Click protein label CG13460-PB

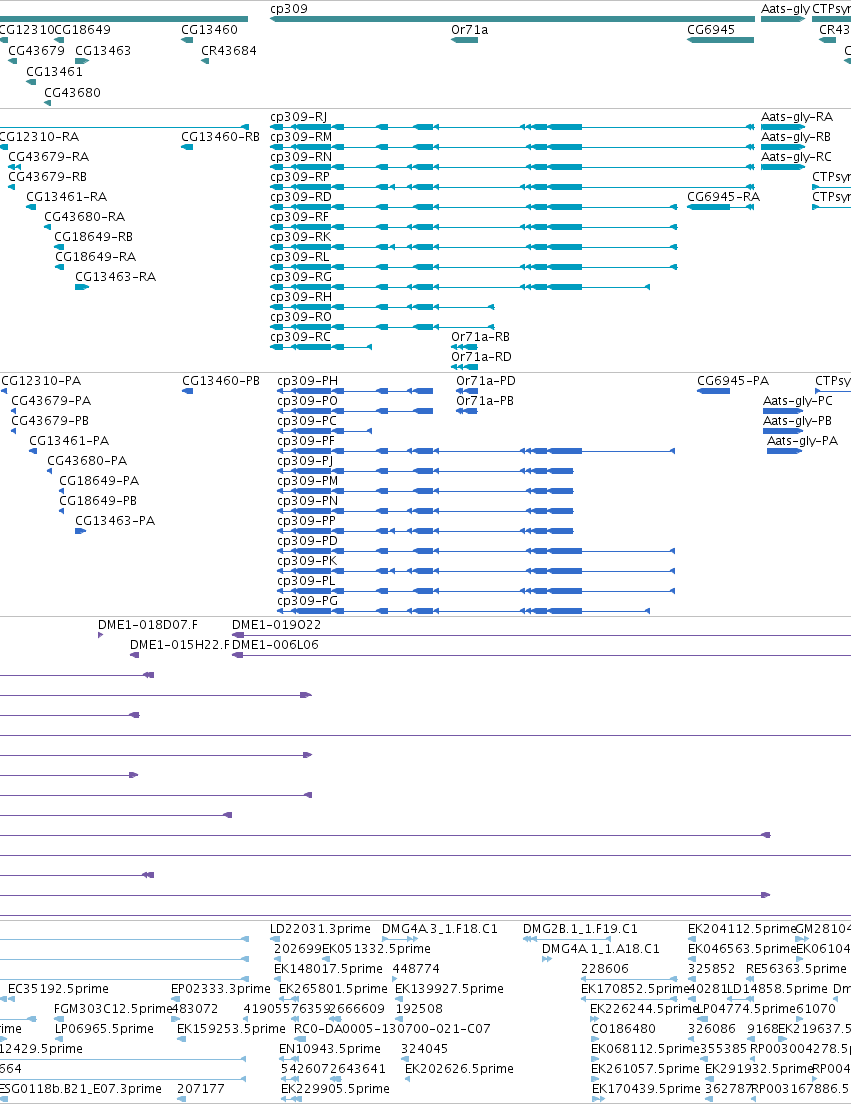pos(221,381)
